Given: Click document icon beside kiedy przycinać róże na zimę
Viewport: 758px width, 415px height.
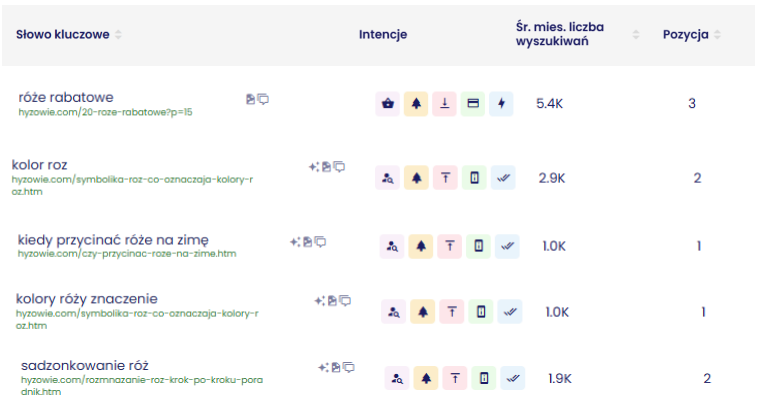Looking at the screenshot, I should [308, 242].
